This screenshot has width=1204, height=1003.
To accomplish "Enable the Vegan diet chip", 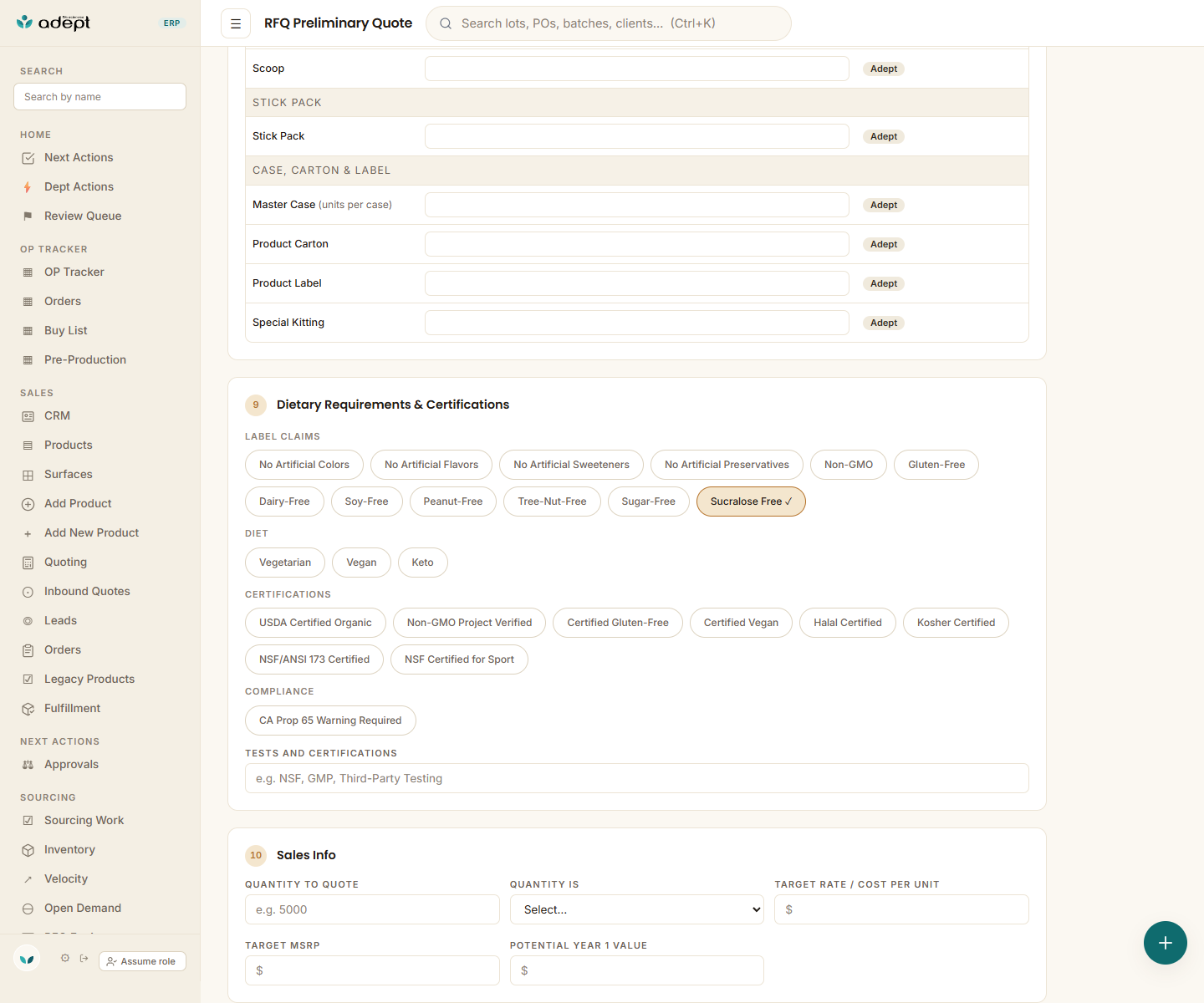I will [x=361, y=563].
